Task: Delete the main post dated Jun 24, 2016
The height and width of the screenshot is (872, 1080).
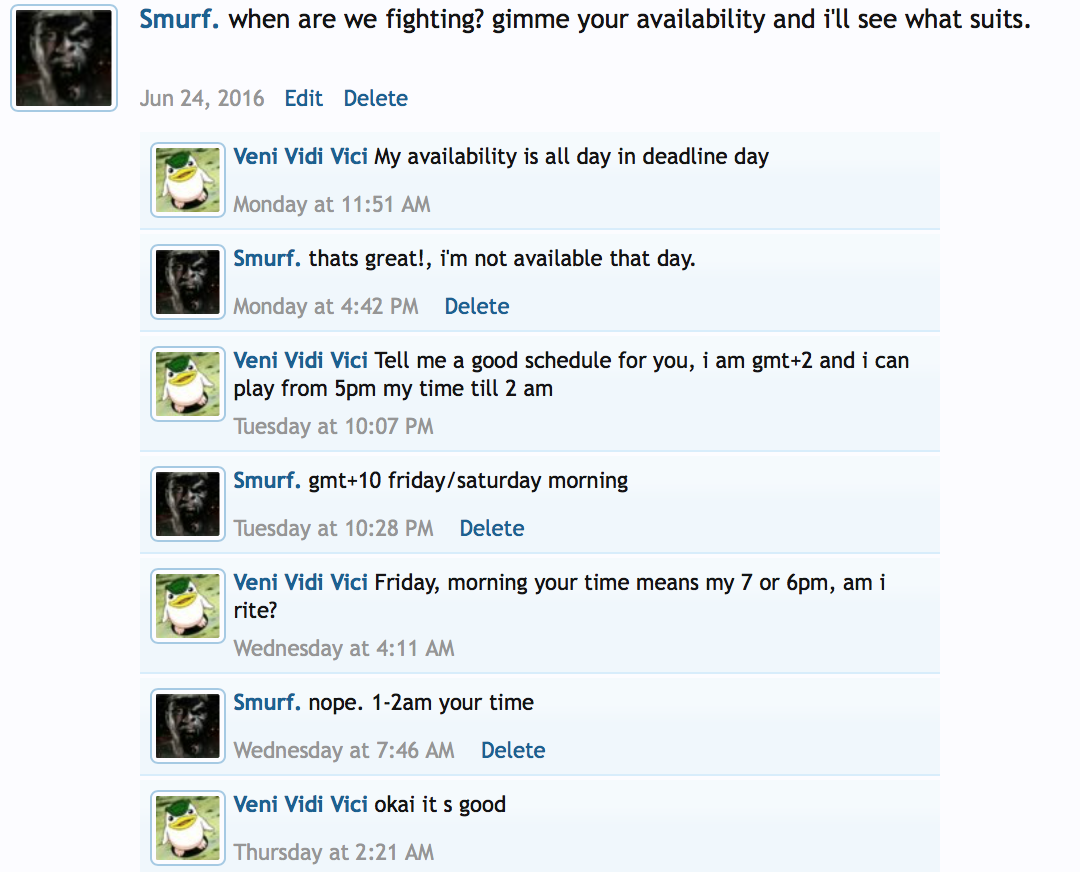Action: 375,98
